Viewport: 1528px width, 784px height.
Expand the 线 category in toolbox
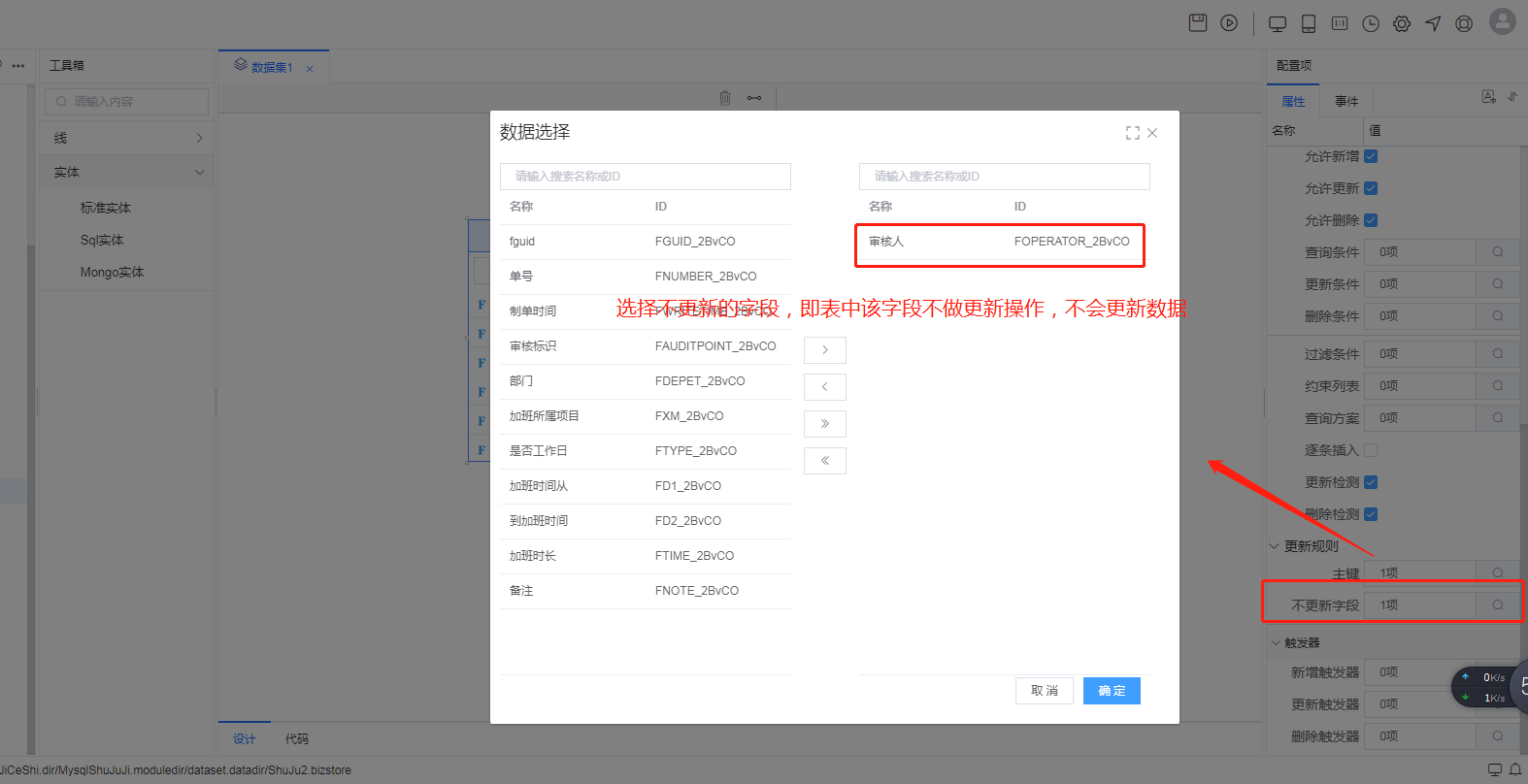click(x=199, y=139)
